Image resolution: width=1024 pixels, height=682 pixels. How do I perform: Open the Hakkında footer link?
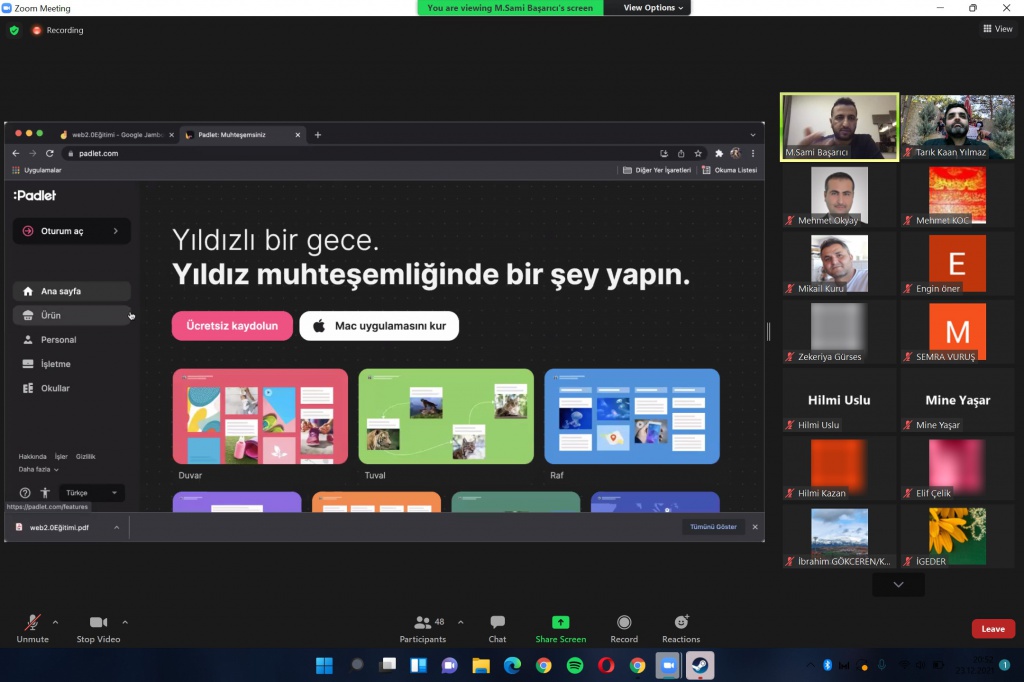33,457
